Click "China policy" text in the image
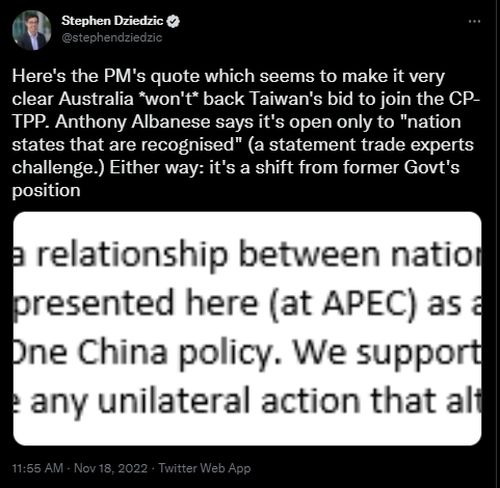Image resolution: width=500 pixels, height=488 pixels. coord(181,353)
